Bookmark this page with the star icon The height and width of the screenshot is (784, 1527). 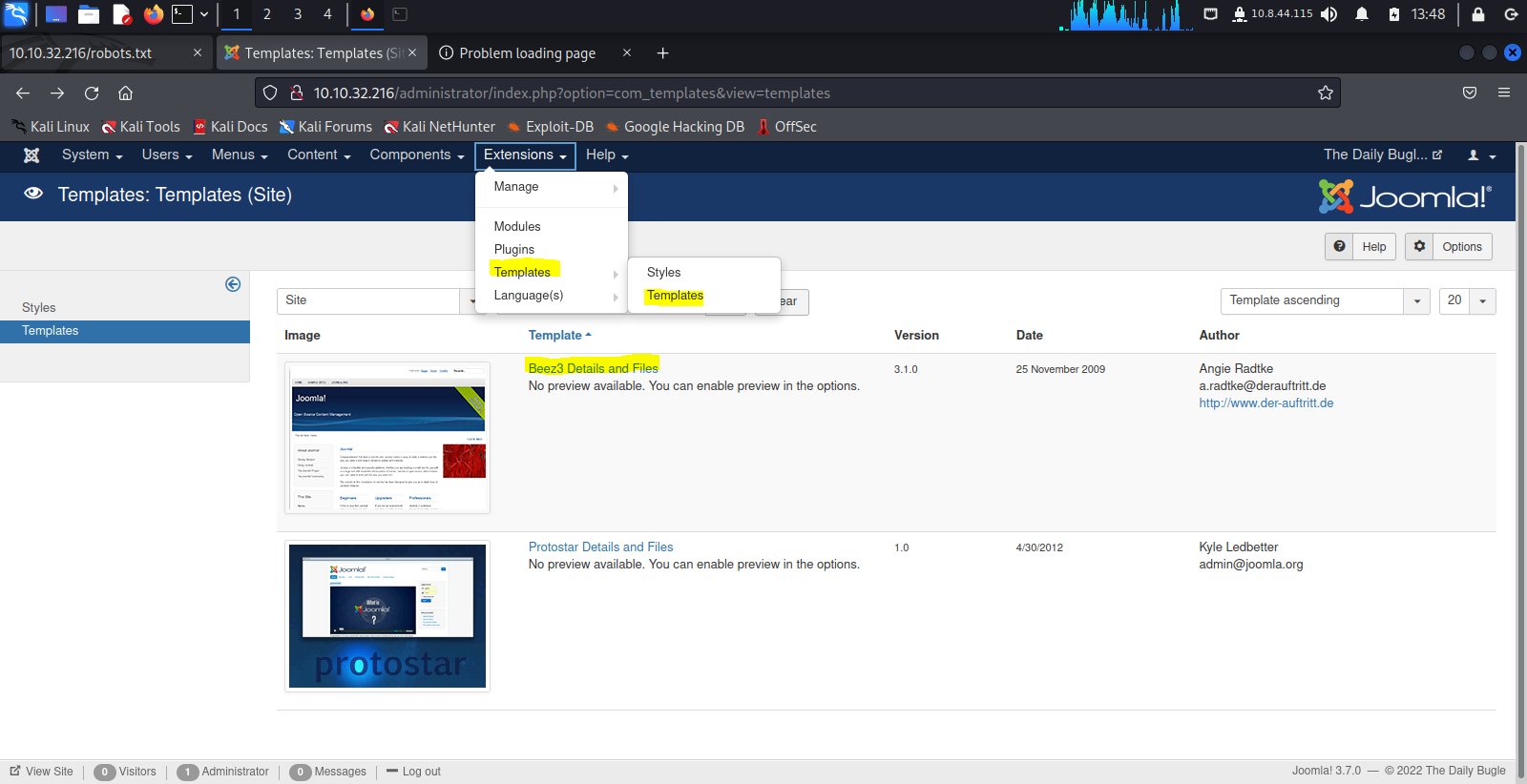coord(1325,93)
